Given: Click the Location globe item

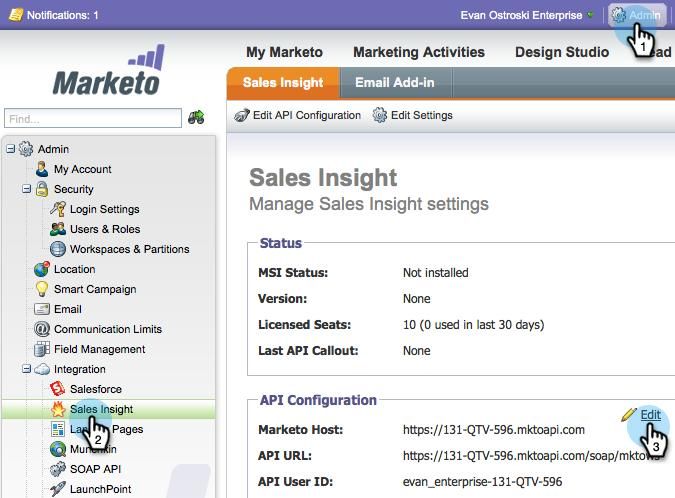Looking at the screenshot, I should (x=74, y=269).
